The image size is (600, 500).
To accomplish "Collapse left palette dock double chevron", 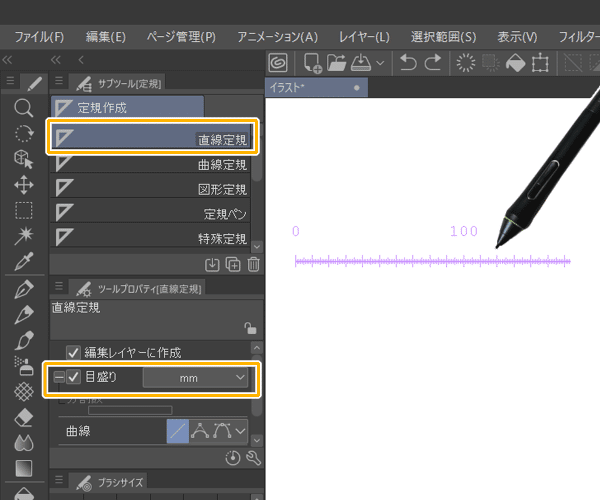I will coord(7,60).
